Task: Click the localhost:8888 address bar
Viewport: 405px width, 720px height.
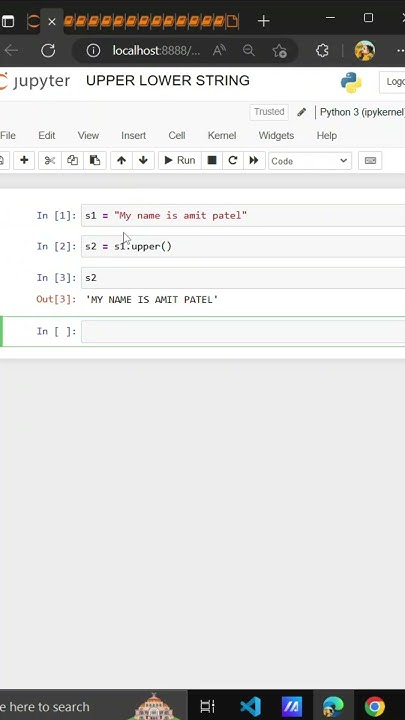Action: tap(156, 51)
